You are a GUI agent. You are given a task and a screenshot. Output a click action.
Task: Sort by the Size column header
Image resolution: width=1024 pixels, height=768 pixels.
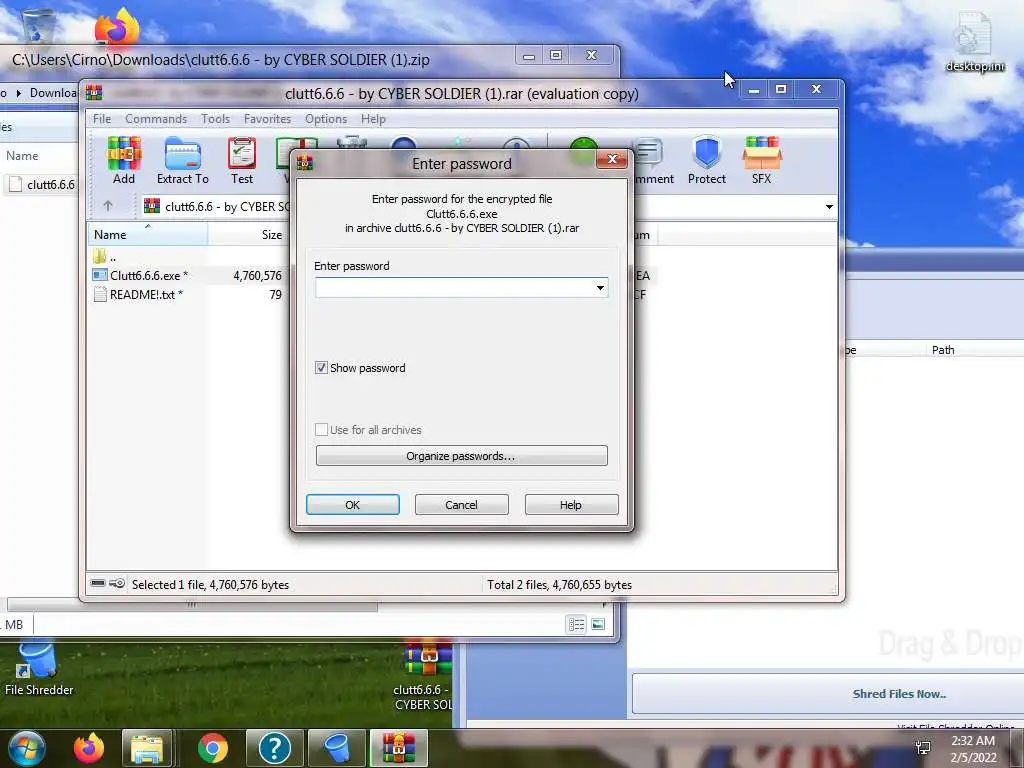(x=247, y=234)
